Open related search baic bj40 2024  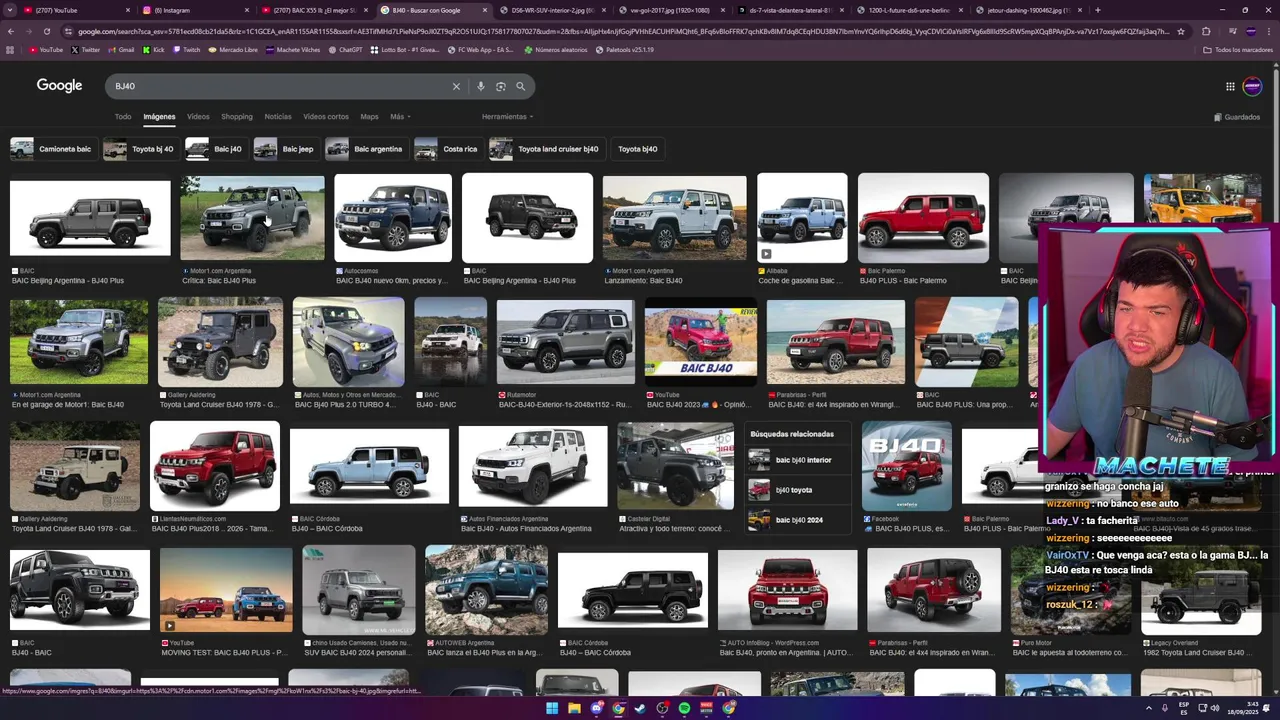tap(798, 520)
